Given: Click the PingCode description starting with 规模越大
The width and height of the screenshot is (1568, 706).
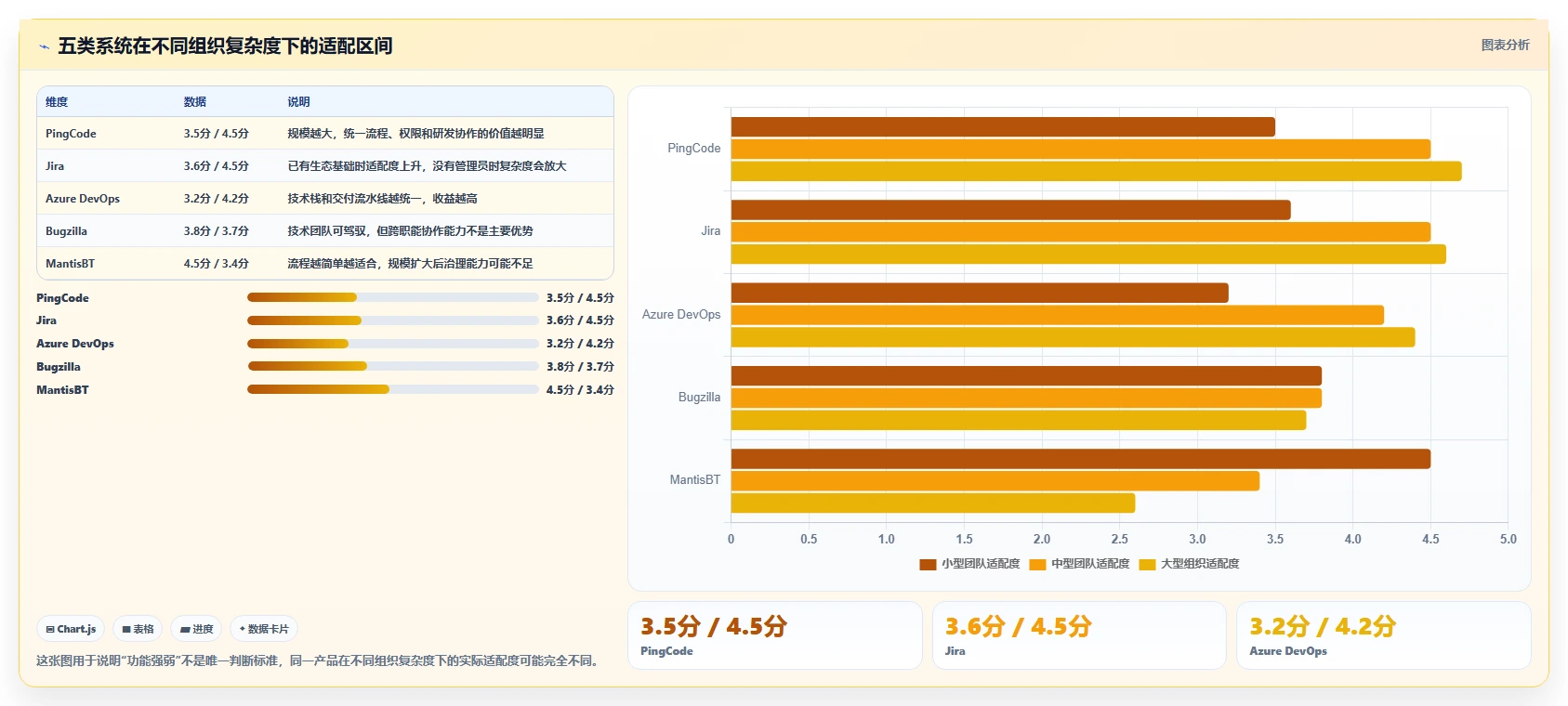Looking at the screenshot, I should coord(415,134).
